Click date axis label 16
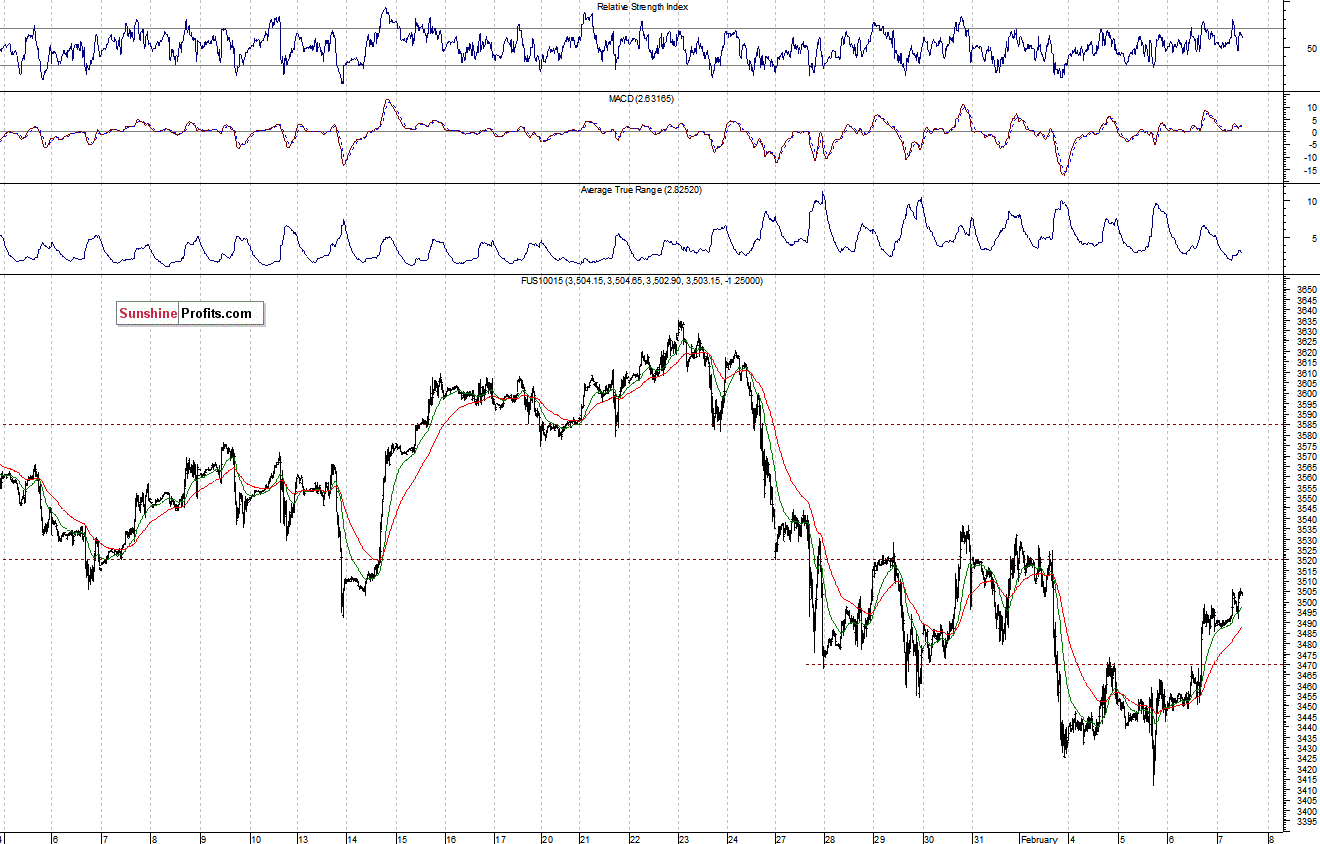The height and width of the screenshot is (844, 1320). tap(449, 839)
